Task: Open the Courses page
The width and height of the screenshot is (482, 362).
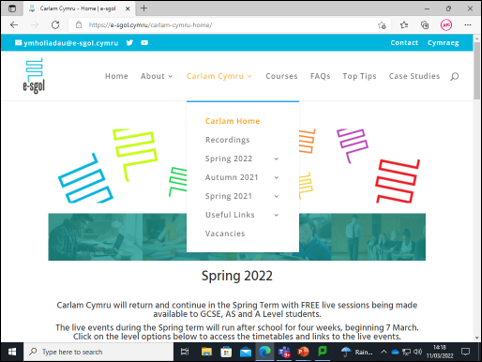Action: (281, 76)
